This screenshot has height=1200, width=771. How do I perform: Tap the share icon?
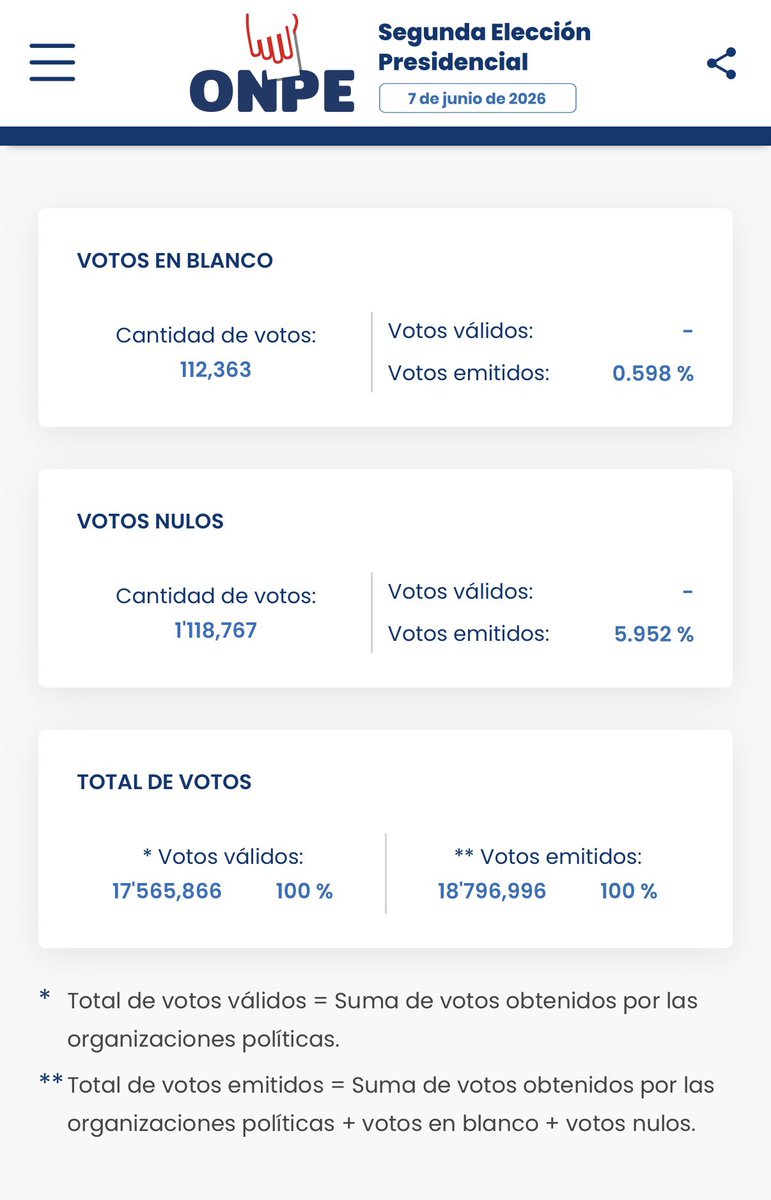[721, 63]
